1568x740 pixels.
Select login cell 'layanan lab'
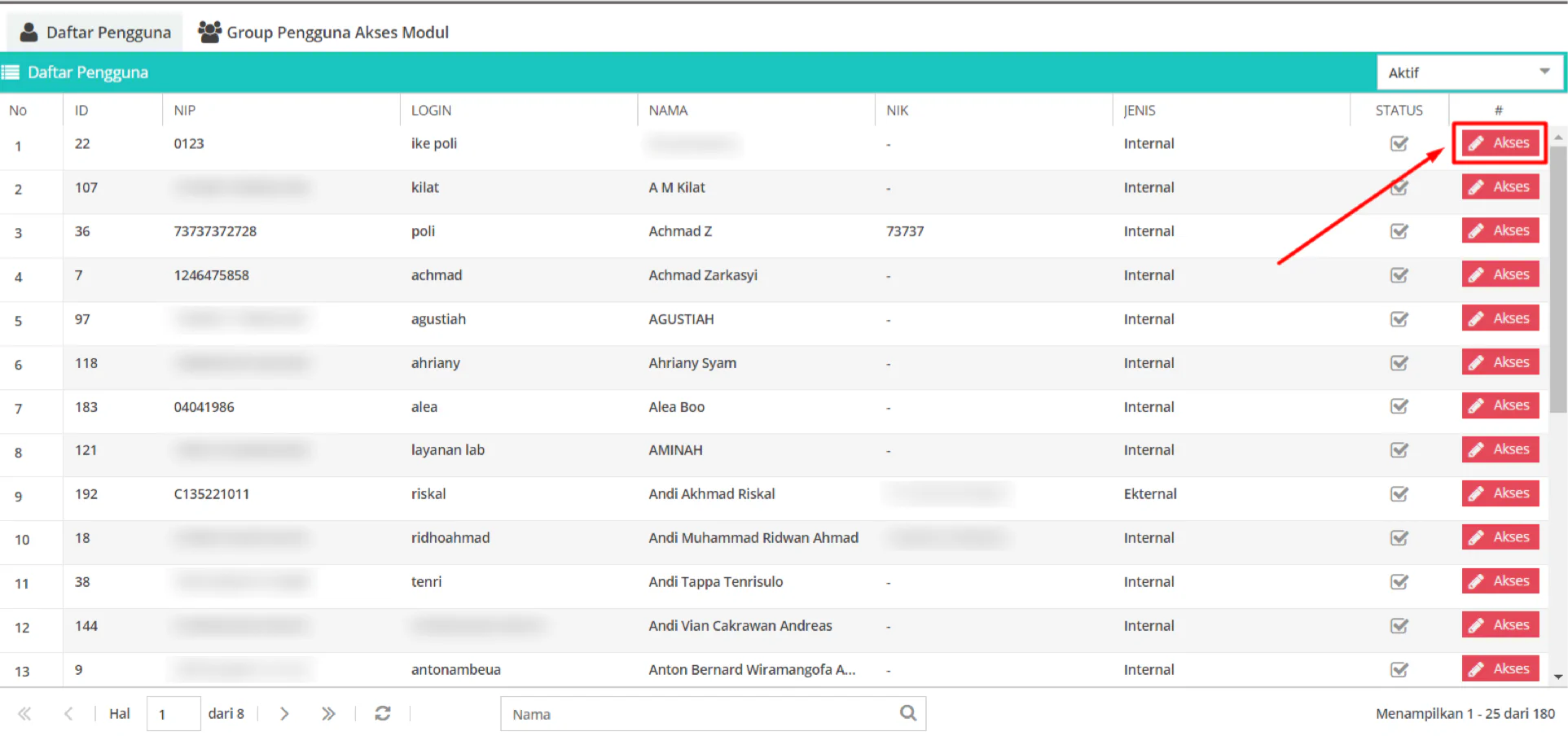[447, 450]
